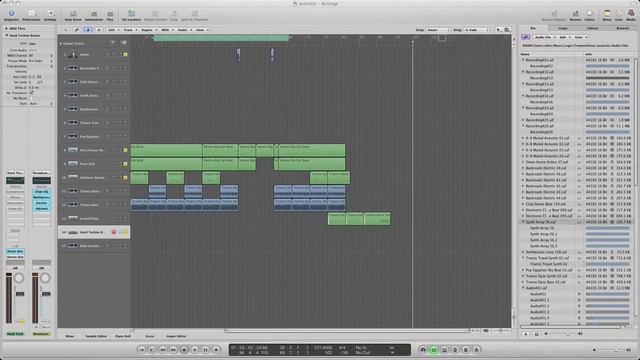This screenshot has height=360, width=640.
Task: Collapse the Audio#01.aif file entry
Action: (523, 288)
